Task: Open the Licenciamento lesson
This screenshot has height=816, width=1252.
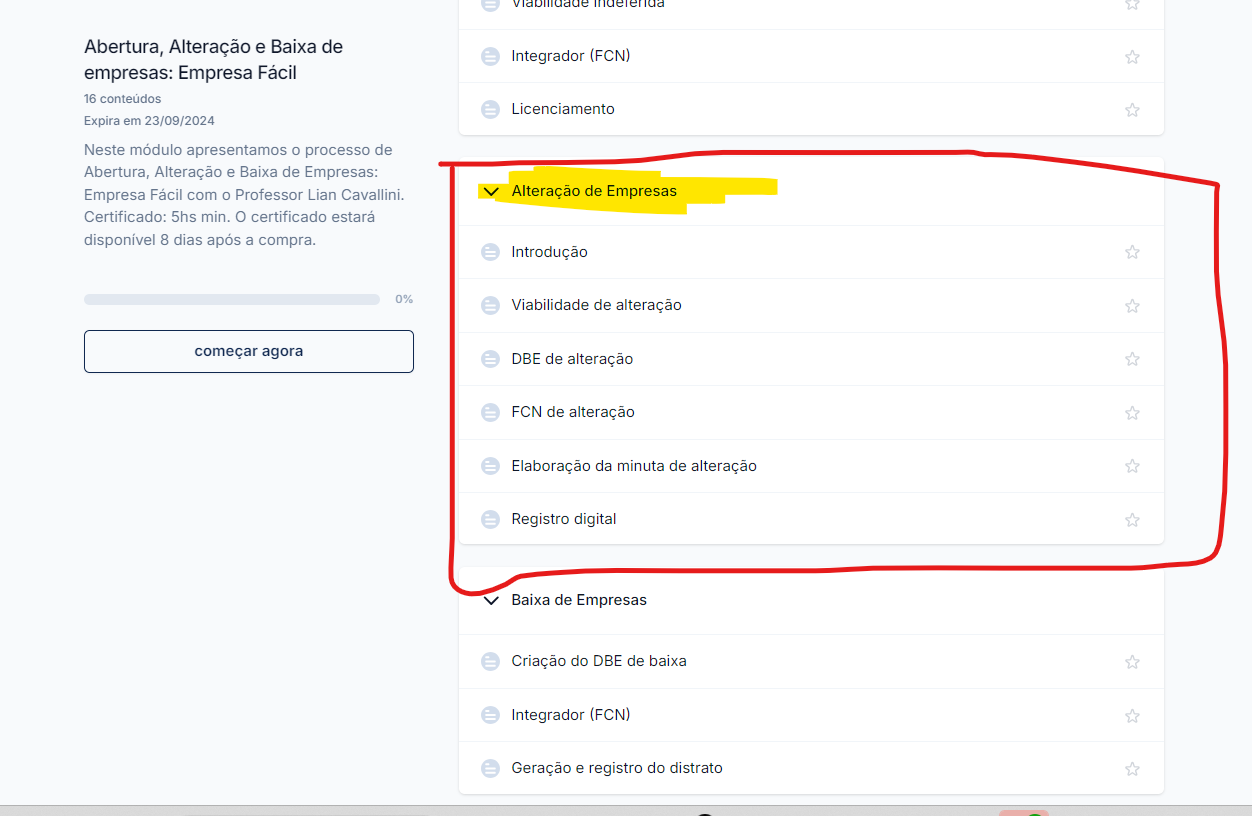Action: (x=563, y=109)
